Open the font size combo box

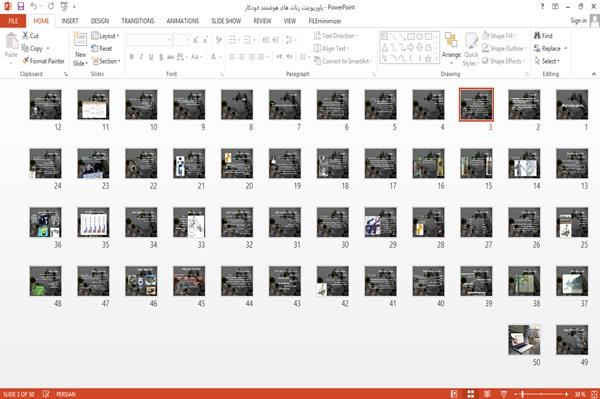tap(181, 40)
